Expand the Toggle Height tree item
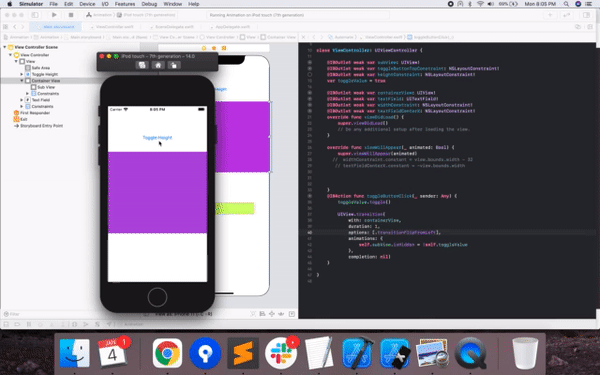This screenshot has width=600, height=375. tap(22, 74)
